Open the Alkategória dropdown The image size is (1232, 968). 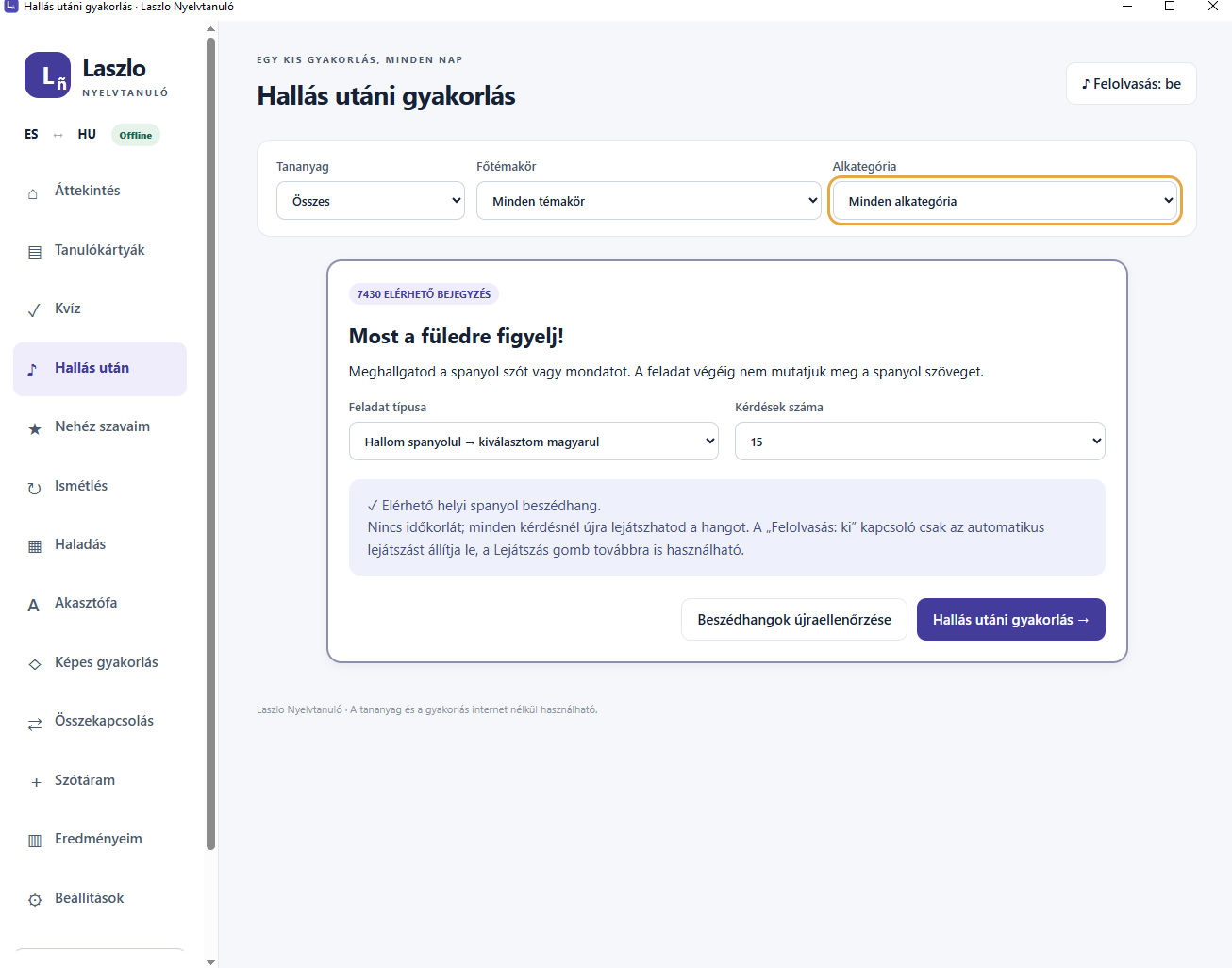[x=1005, y=201]
